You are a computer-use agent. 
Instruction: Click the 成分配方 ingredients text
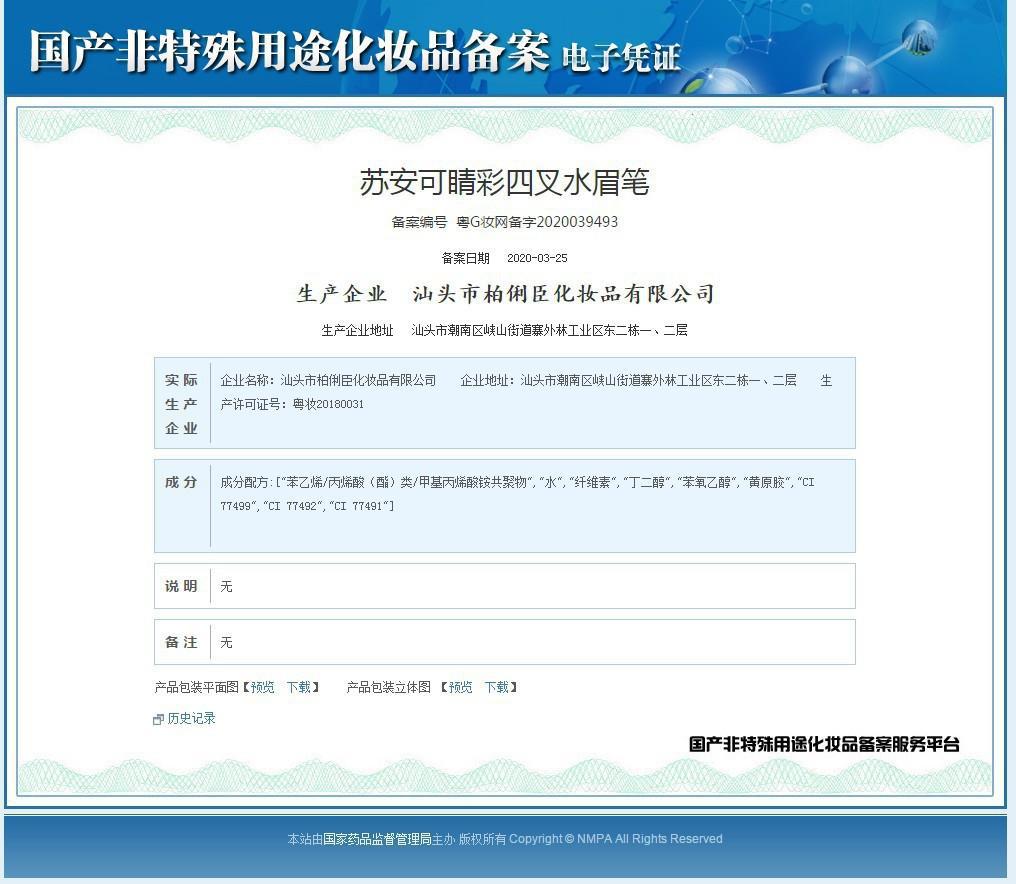pyautogui.click(x=517, y=494)
